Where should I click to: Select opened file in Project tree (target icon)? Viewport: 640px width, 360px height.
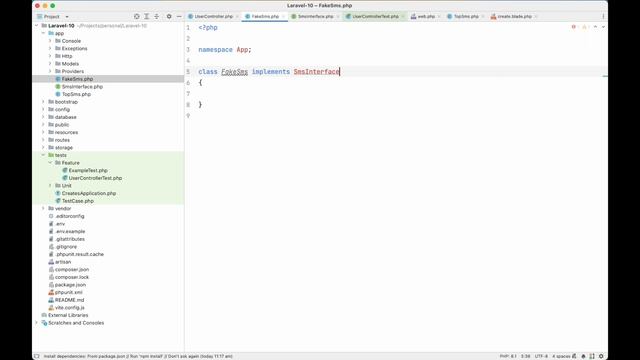[x=137, y=16]
